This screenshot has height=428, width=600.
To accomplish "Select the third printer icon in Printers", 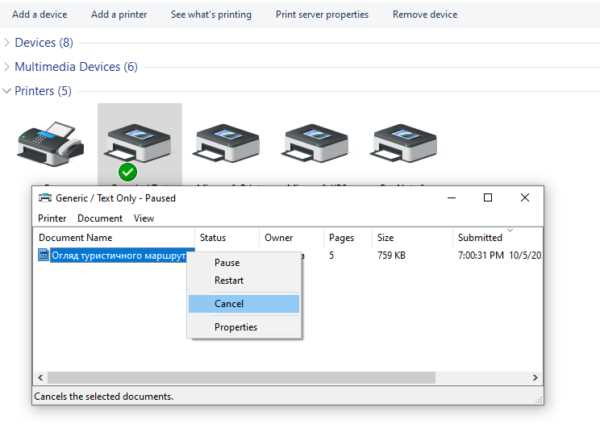I will (228, 143).
